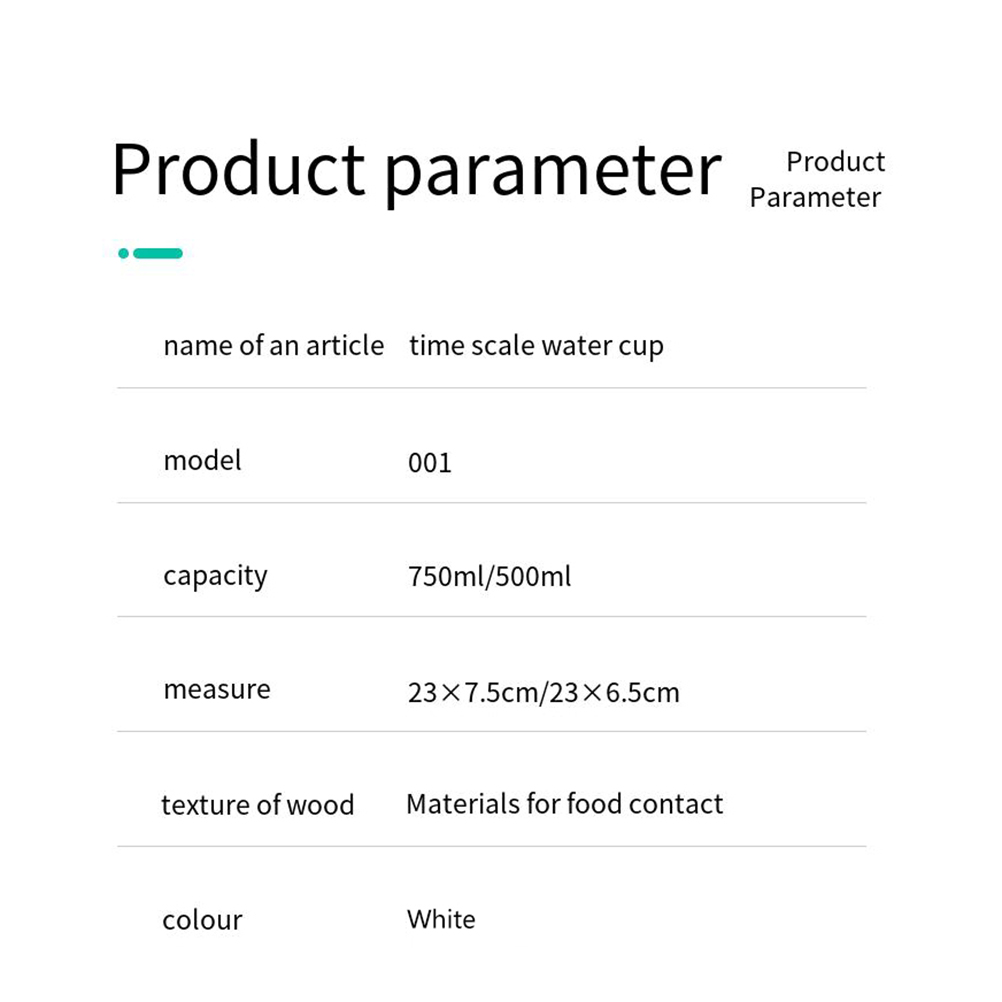Click the "White" colour value
The width and height of the screenshot is (1002, 1002).
(x=441, y=919)
